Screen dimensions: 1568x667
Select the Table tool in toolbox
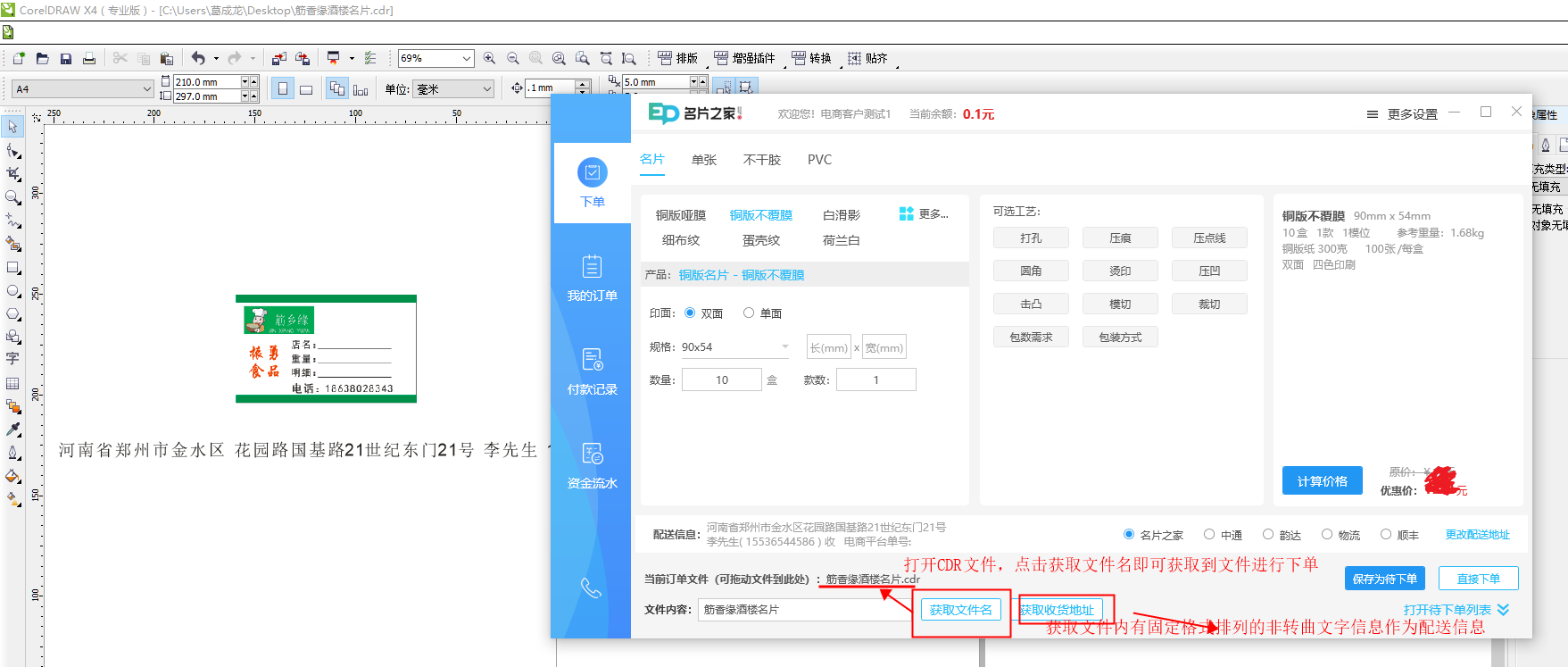pos(12,383)
